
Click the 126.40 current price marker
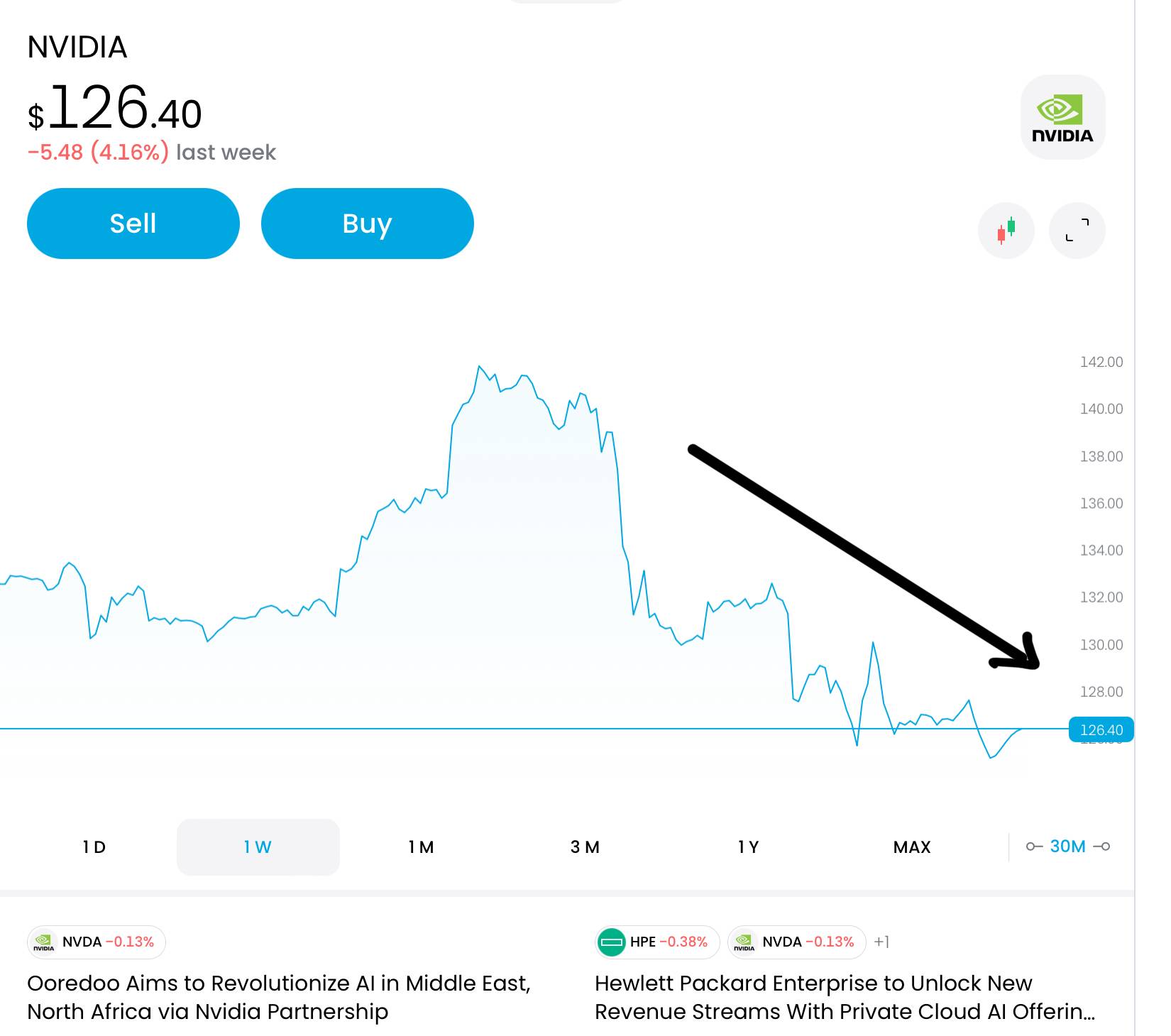coord(1101,729)
